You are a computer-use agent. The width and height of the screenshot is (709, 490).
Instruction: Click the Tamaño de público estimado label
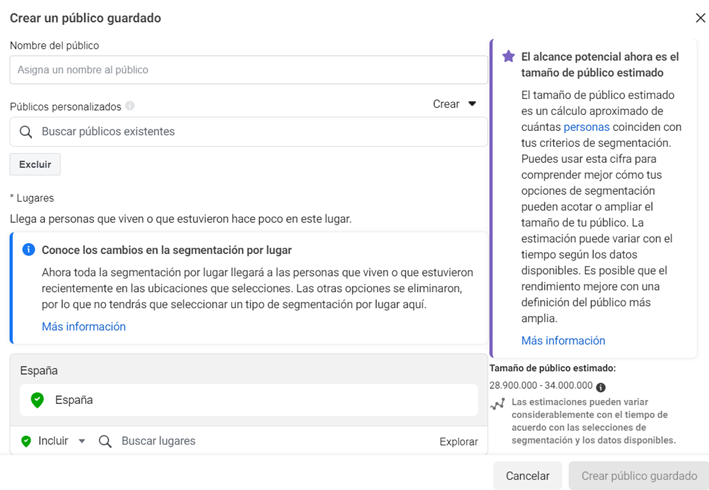553,368
